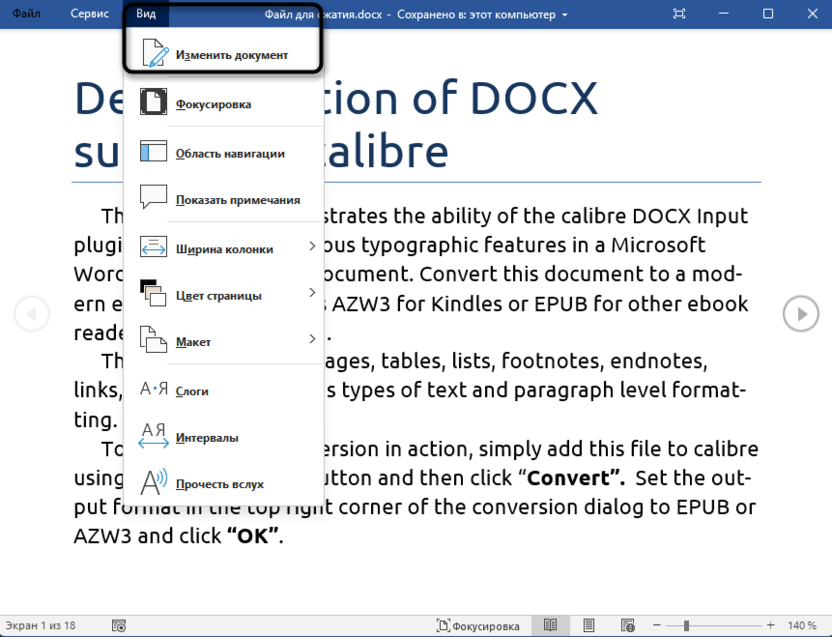
Task: Toggle Область навигации pane
Action: (x=229, y=153)
